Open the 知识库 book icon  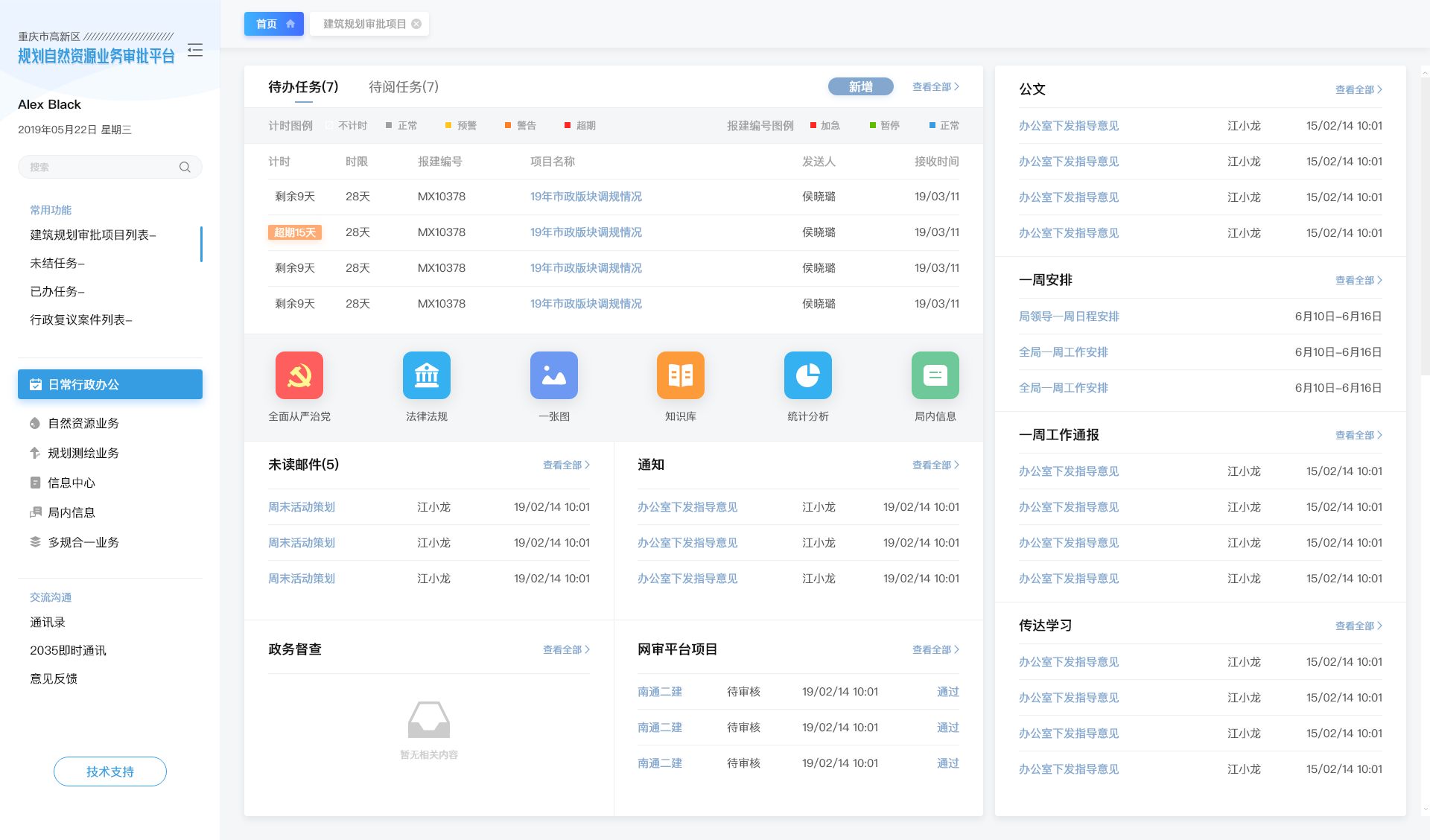tap(681, 375)
